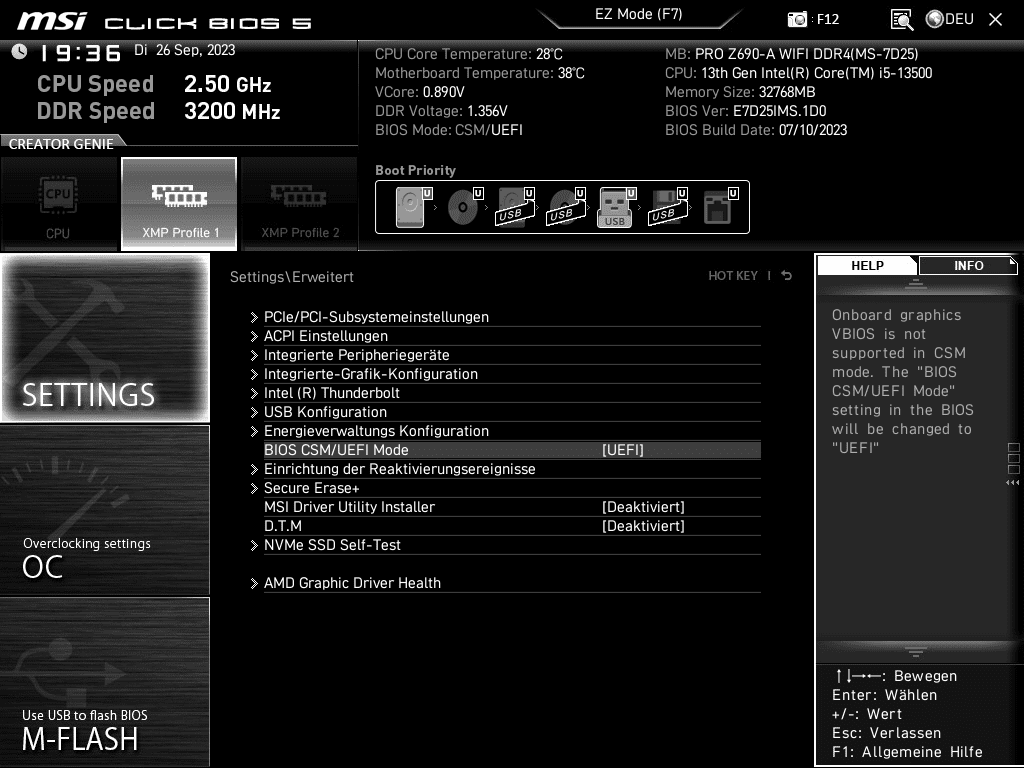Click the CPU Speed 2.50 GHz value
Image resolution: width=1024 pixels, height=768 pixels.
point(227,84)
